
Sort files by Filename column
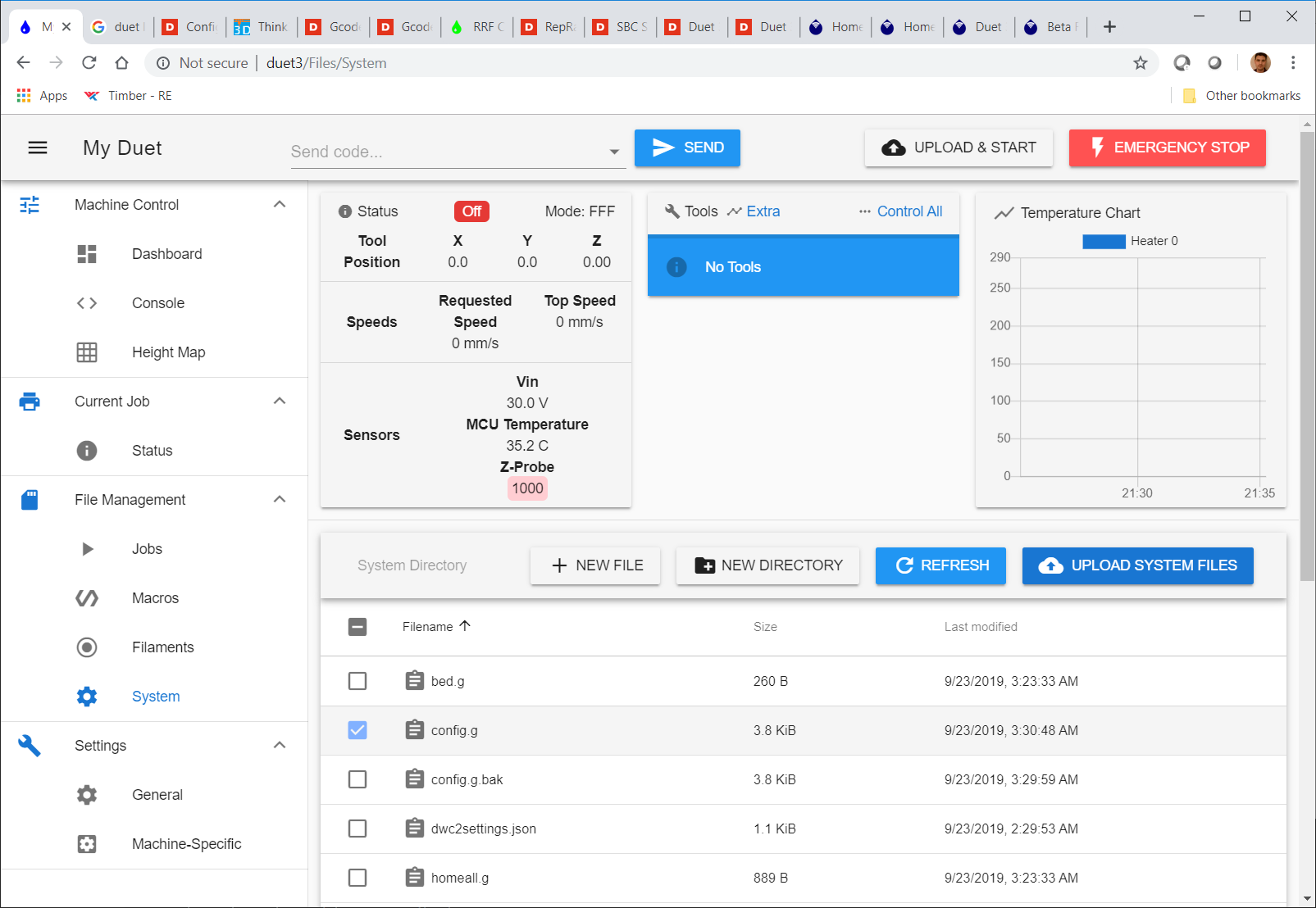pyautogui.click(x=436, y=627)
